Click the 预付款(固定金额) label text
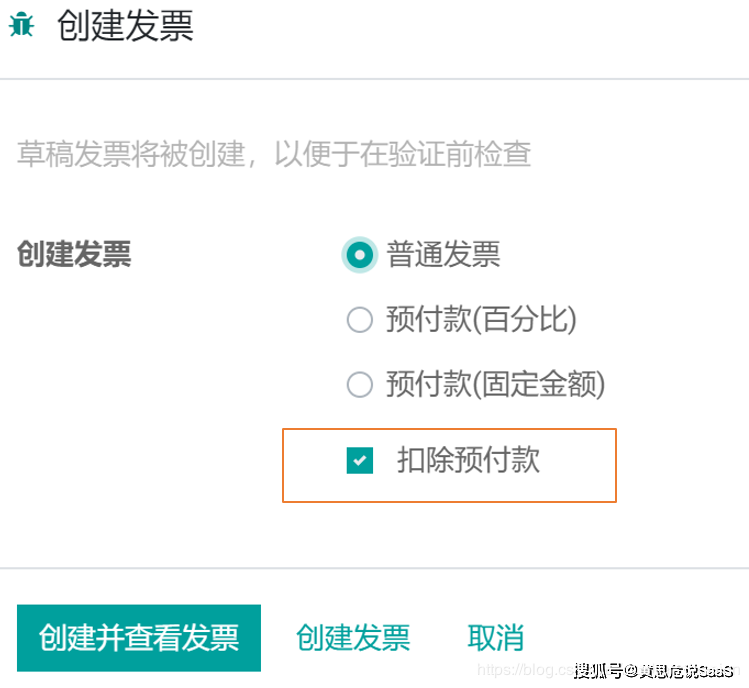The height and width of the screenshot is (688, 749). [495, 384]
